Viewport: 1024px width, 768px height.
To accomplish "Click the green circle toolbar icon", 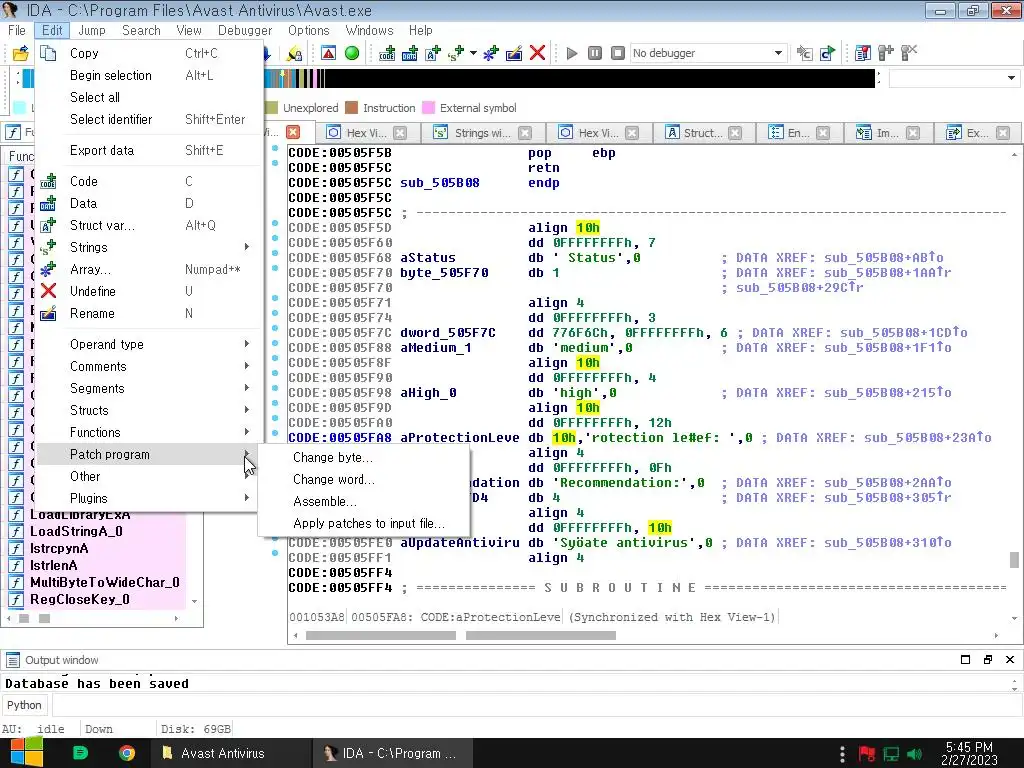I will (x=351, y=53).
